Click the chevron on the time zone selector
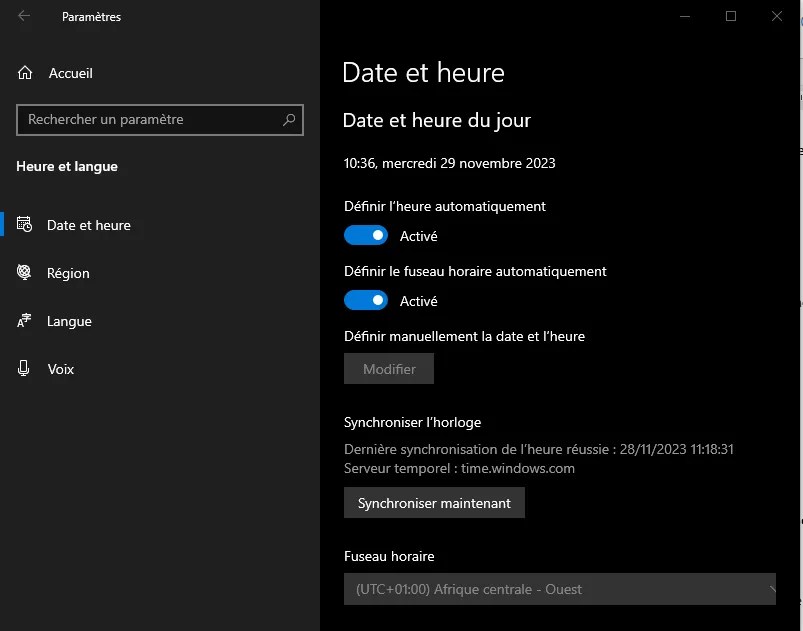This screenshot has width=803, height=631. click(x=771, y=589)
